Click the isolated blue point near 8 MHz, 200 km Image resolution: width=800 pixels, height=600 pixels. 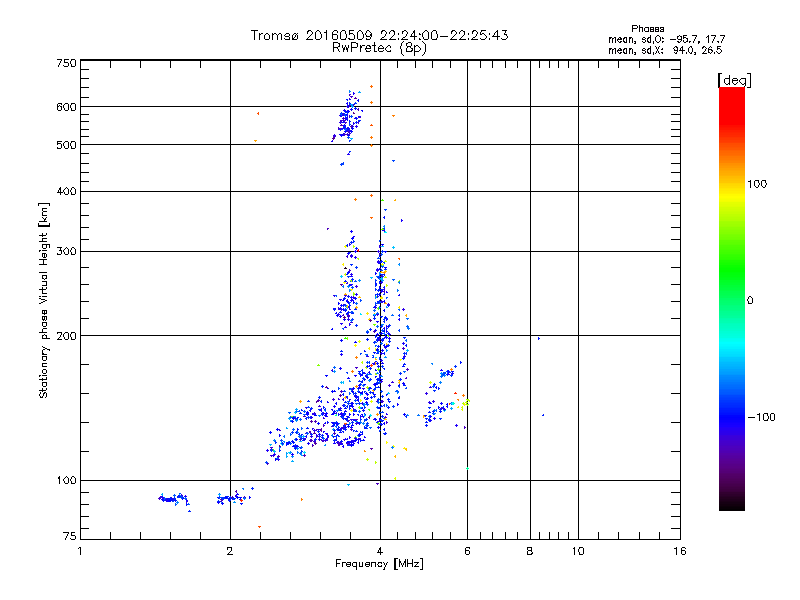tap(539, 338)
